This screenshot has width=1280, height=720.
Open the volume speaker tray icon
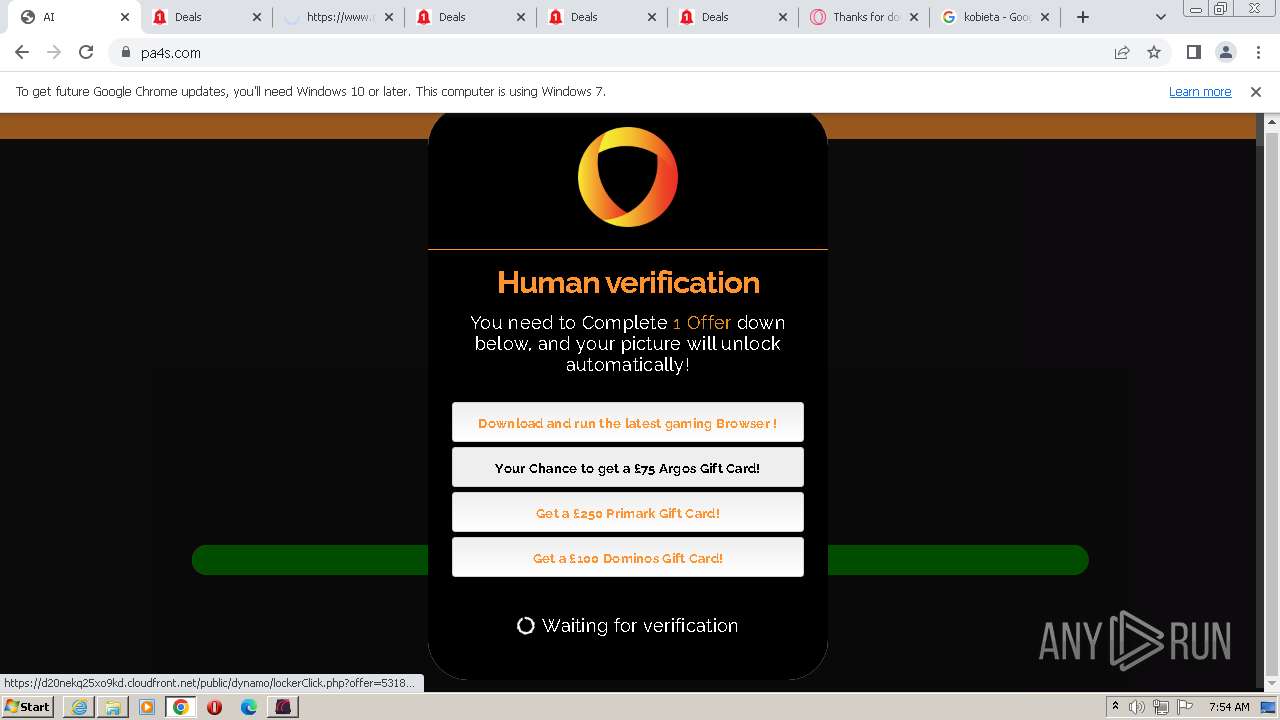tap(1137, 707)
